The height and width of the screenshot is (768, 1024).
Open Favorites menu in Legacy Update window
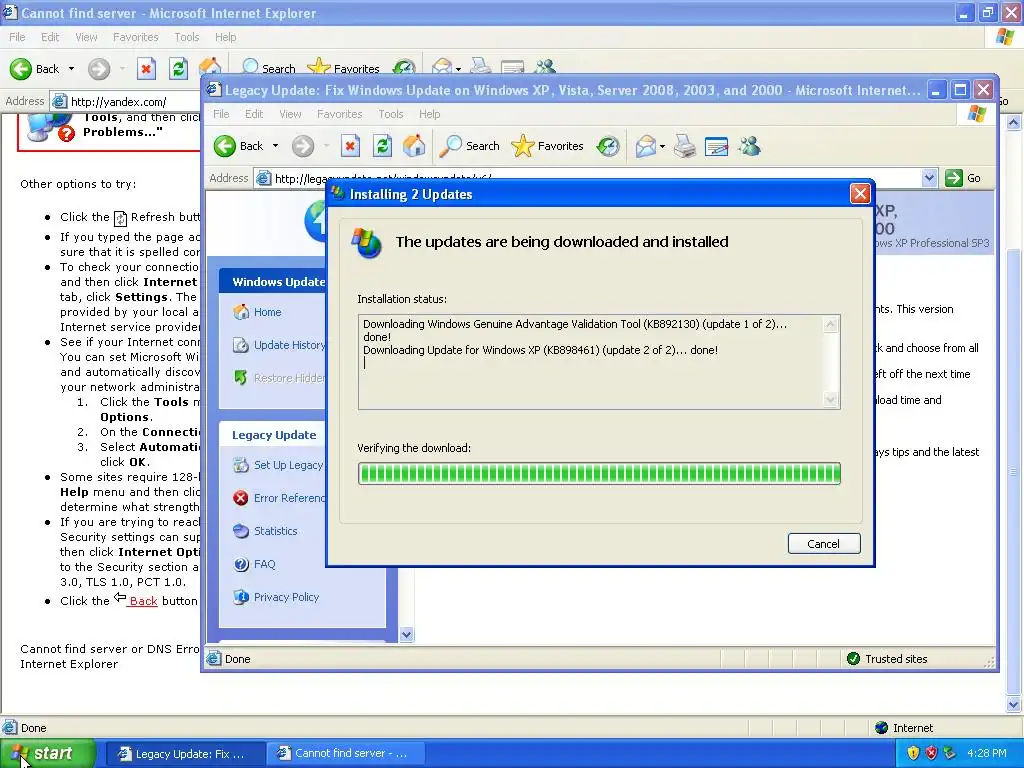coord(340,114)
